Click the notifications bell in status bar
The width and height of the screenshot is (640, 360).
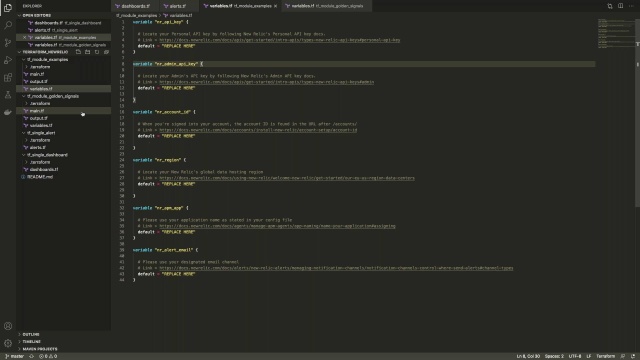coord(633,356)
